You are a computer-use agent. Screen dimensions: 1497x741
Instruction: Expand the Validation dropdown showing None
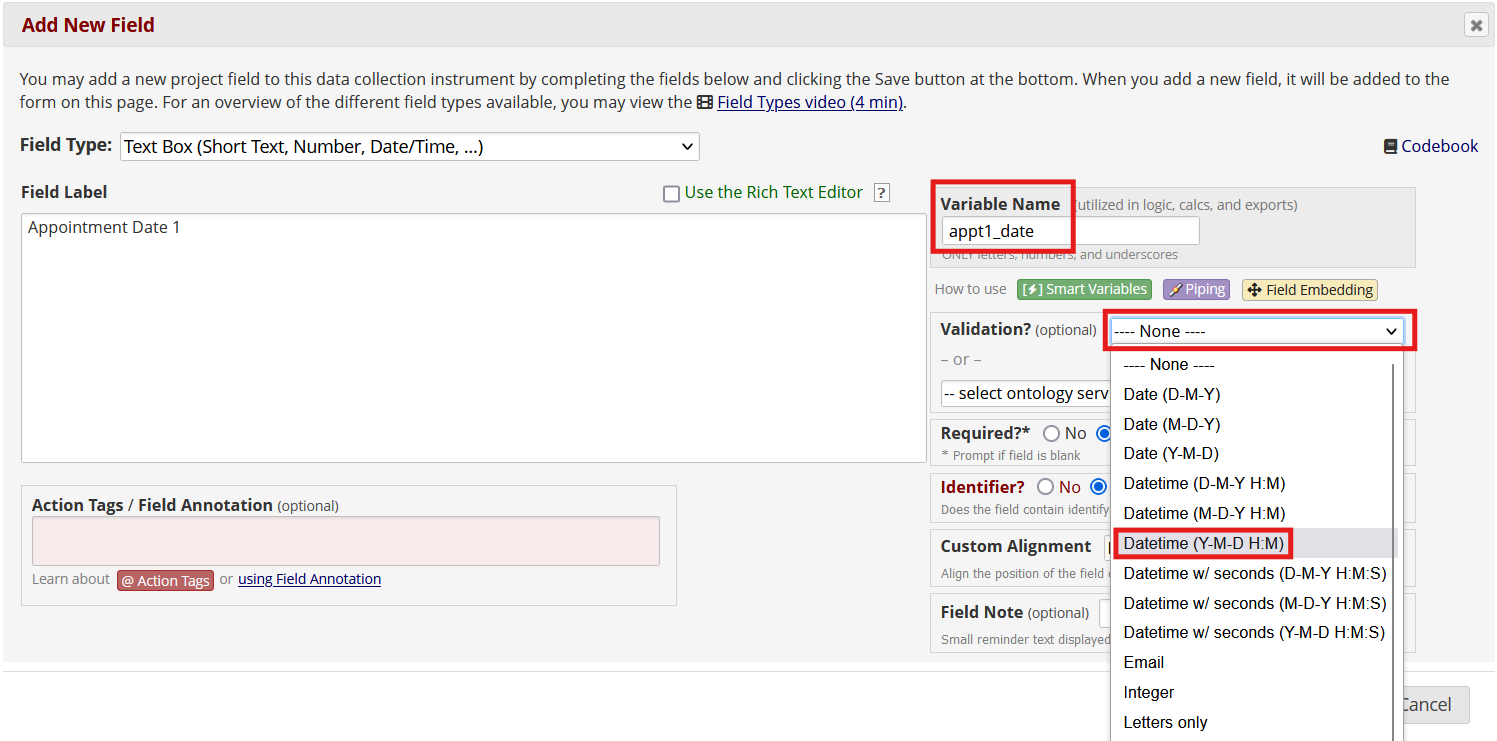pyautogui.click(x=1256, y=331)
